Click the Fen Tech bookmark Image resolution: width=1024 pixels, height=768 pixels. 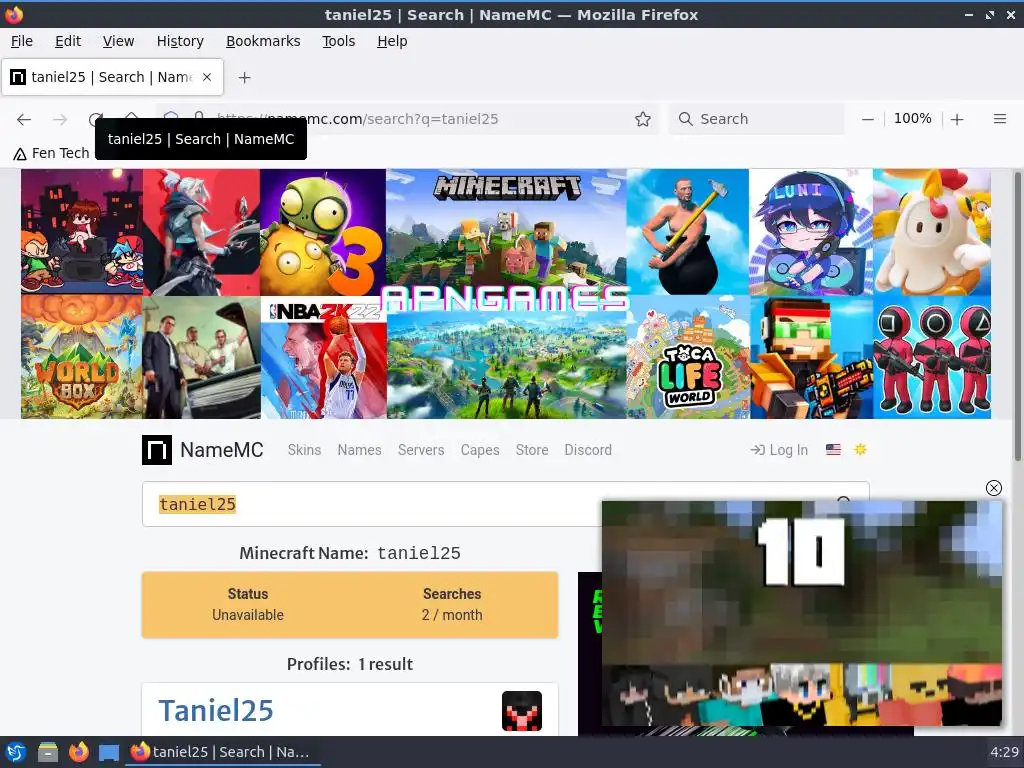[51, 153]
